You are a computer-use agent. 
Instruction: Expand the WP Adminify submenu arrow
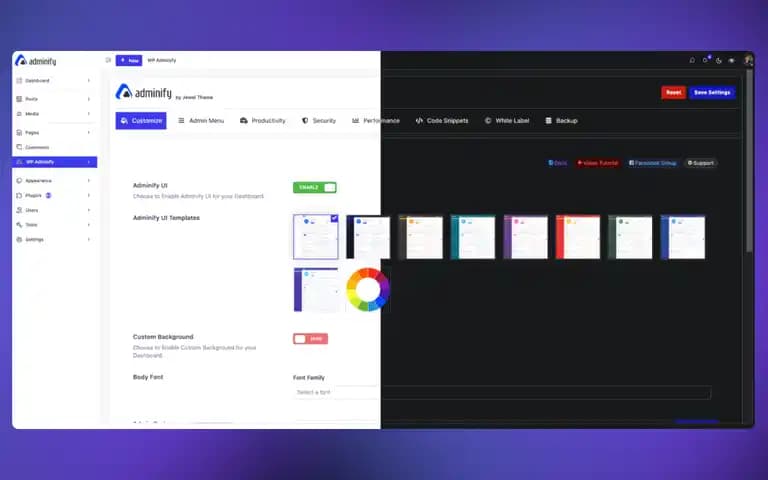89,162
